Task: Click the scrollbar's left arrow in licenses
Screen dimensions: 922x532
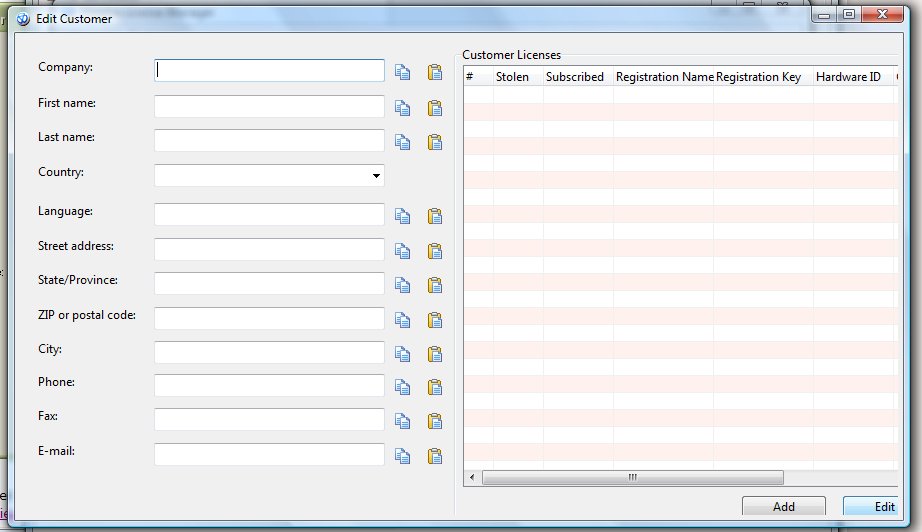Action: pyautogui.click(x=472, y=477)
